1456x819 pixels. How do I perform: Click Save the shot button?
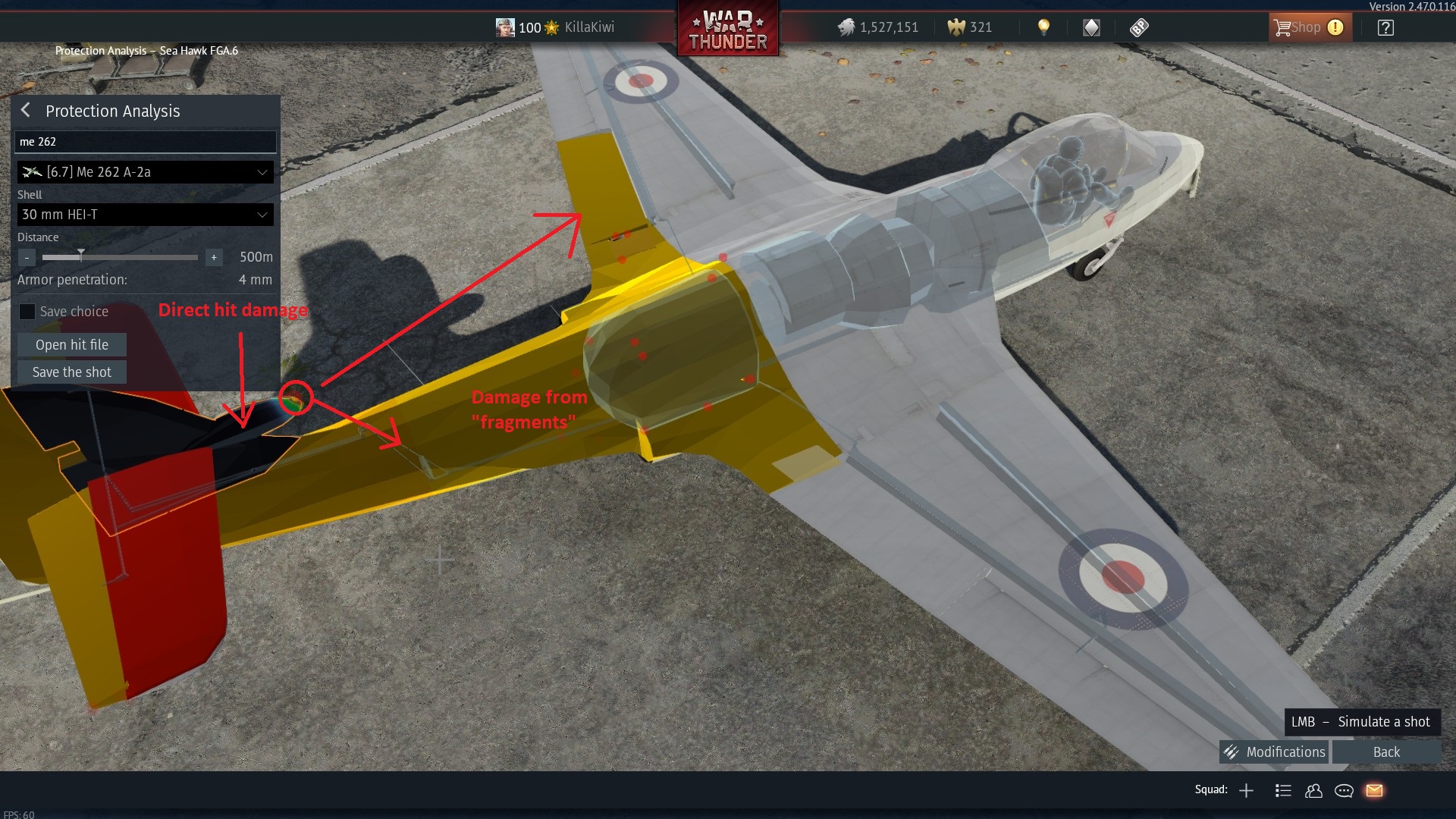pyautogui.click(x=72, y=372)
